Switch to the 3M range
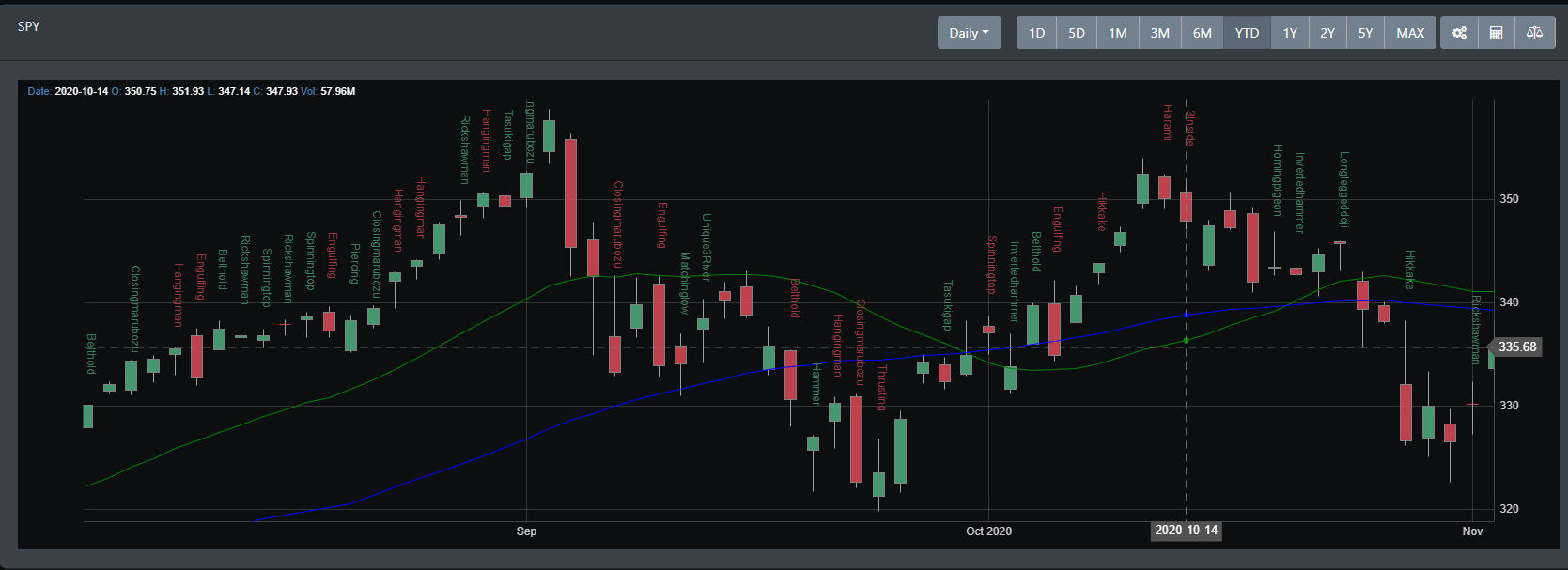Screen dimensions: 1568x570 click(1160, 33)
